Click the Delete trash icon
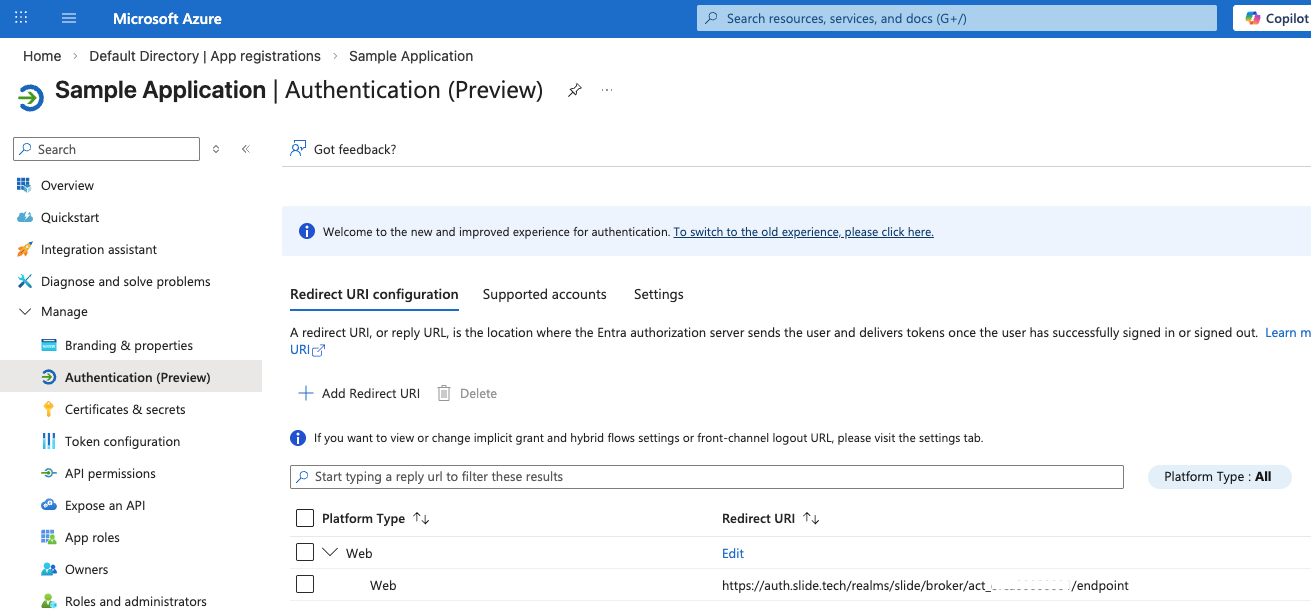Image resolution: width=1311 pixels, height=616 pixels. point(444,393)
